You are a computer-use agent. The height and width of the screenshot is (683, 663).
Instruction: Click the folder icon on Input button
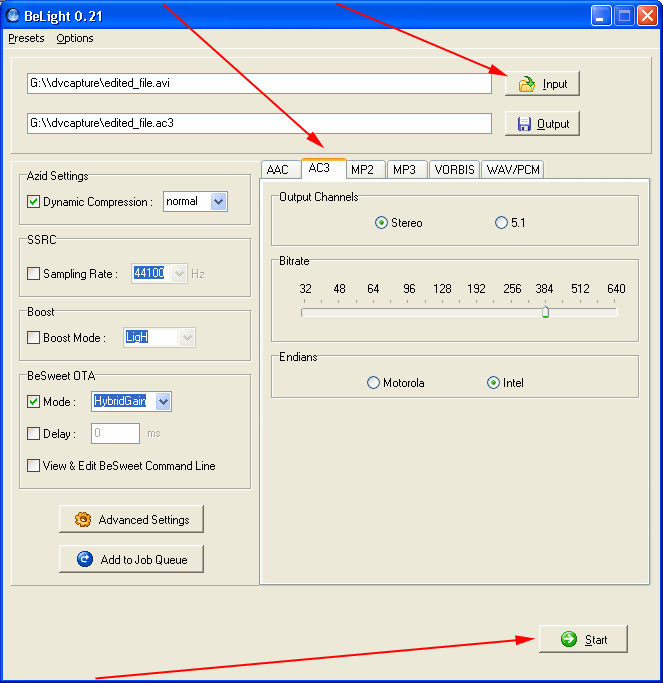pyautogui.click(x=526, y=84)
